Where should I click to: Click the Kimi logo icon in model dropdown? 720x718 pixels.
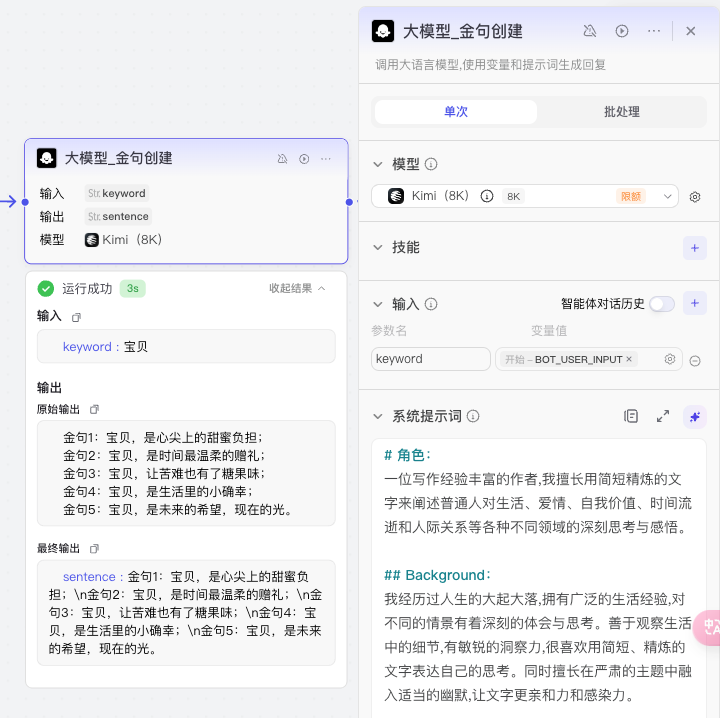coord(396,196)
